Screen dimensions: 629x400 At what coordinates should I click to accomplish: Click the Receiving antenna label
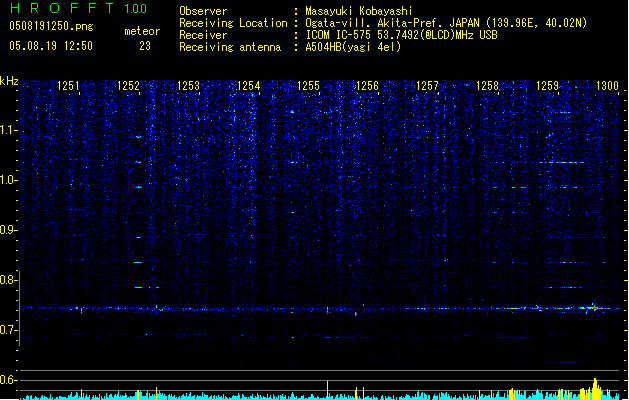(x=230, y=47)
